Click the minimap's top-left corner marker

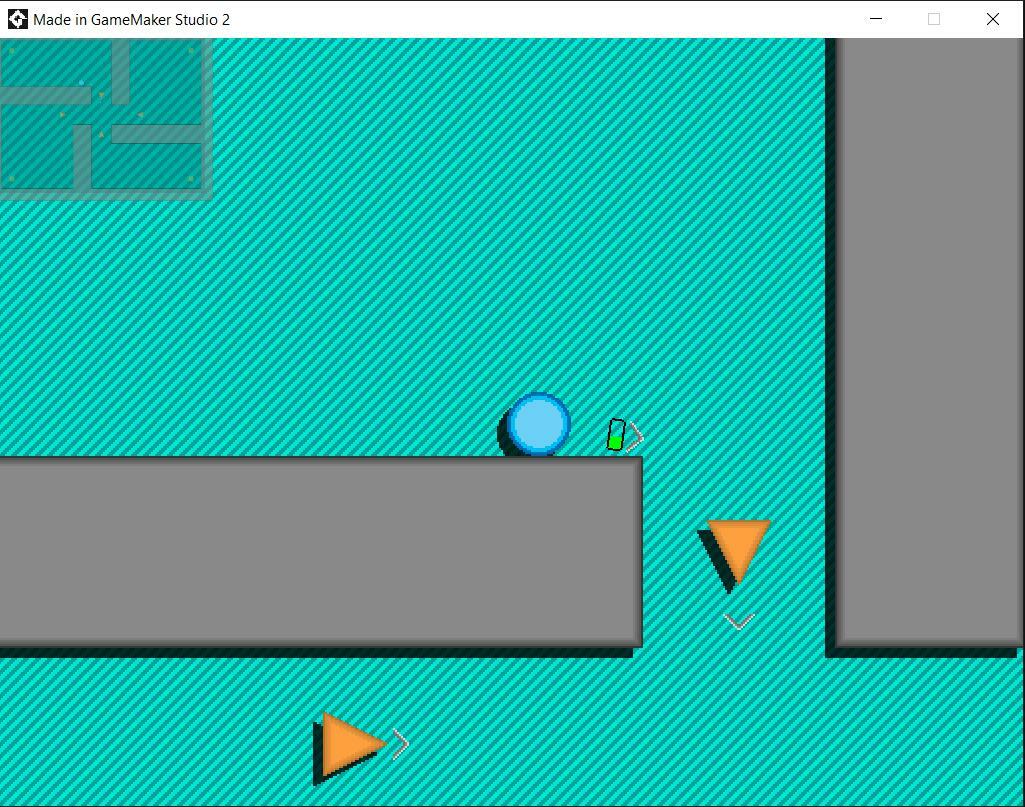pos(12,51)
